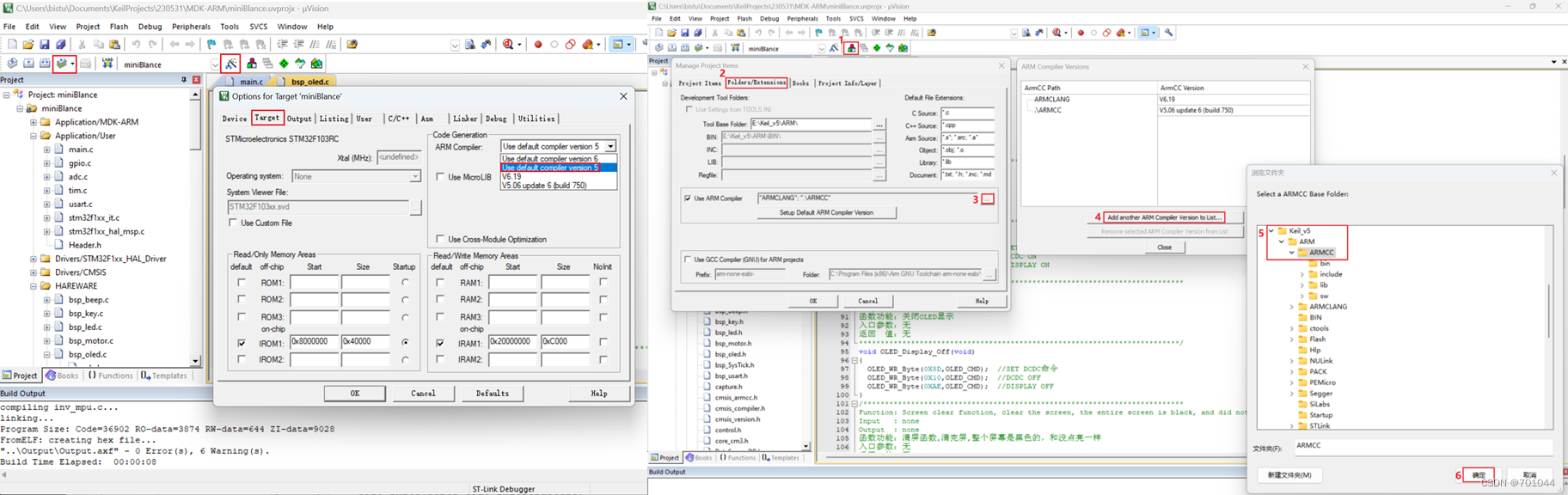Open Options for Target icon in left window
Viewport: 1568px width, 495px height.
[231, 64]
